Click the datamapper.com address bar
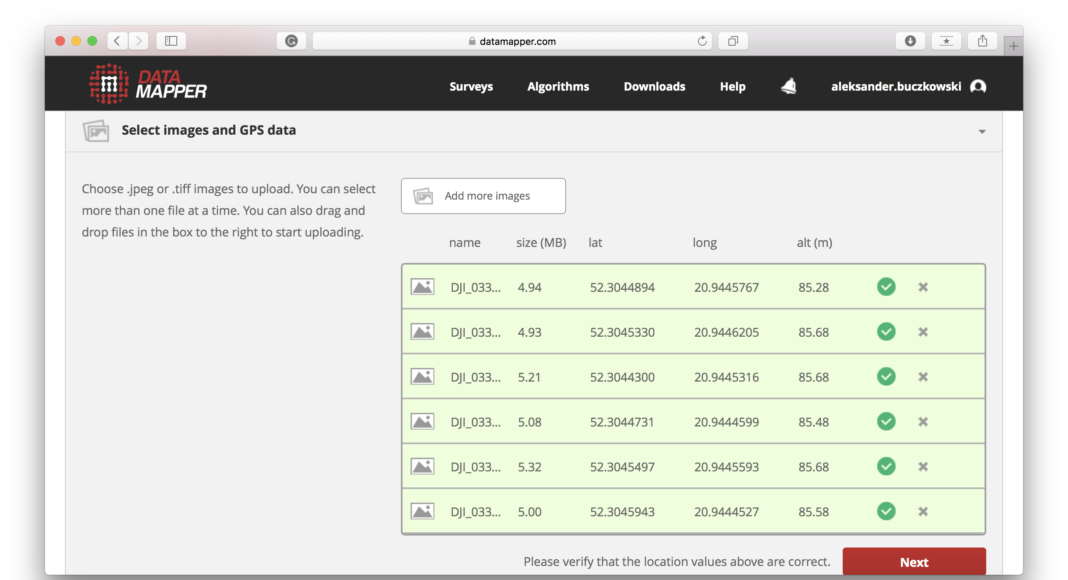The width and height of the screenshot is (1068, 580). click(510, 41)
